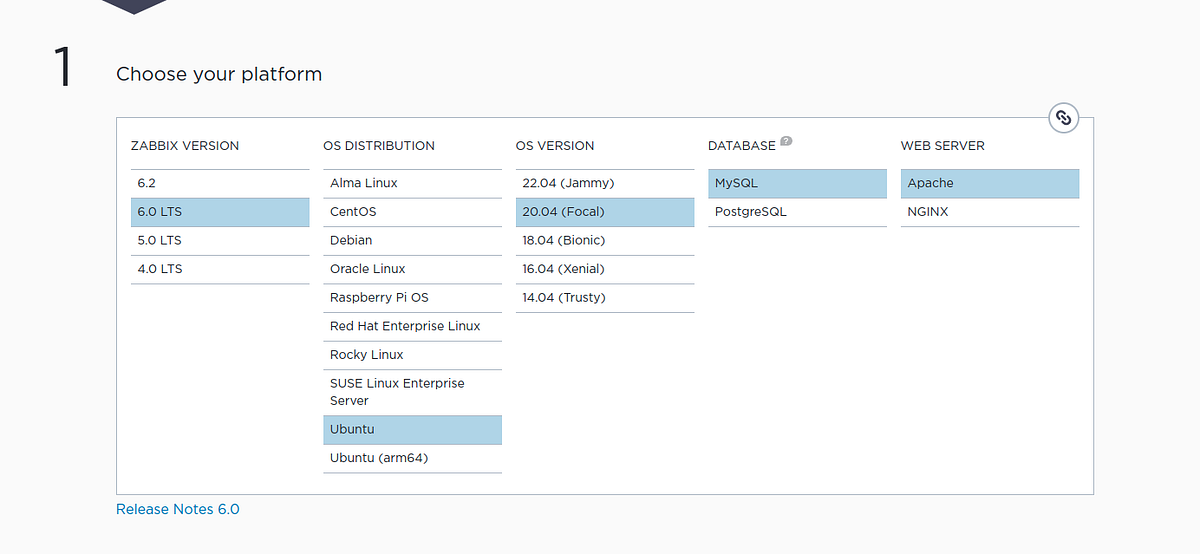Screen dimensions: 1200x554
Task: Copy the configuration permalink chain icon
Action: point(1064,118)
